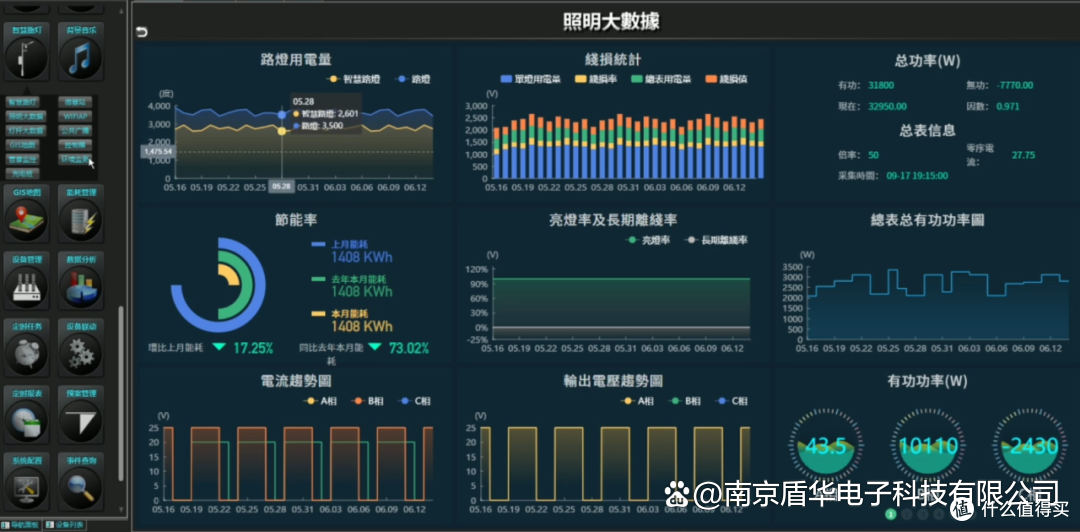Open the 智慧路灯 street lamp round icon
Viewport: 1080px width, 532px height.
click(25, 59)
